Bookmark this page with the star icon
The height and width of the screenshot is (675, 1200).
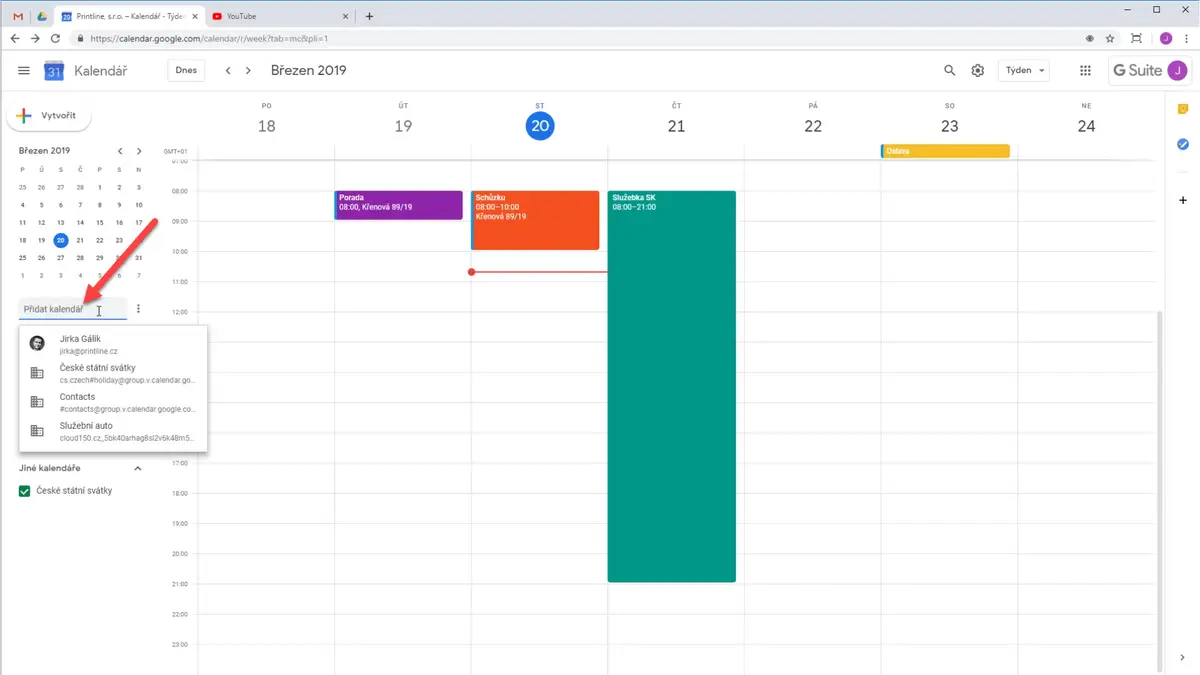click(1111, 39)
